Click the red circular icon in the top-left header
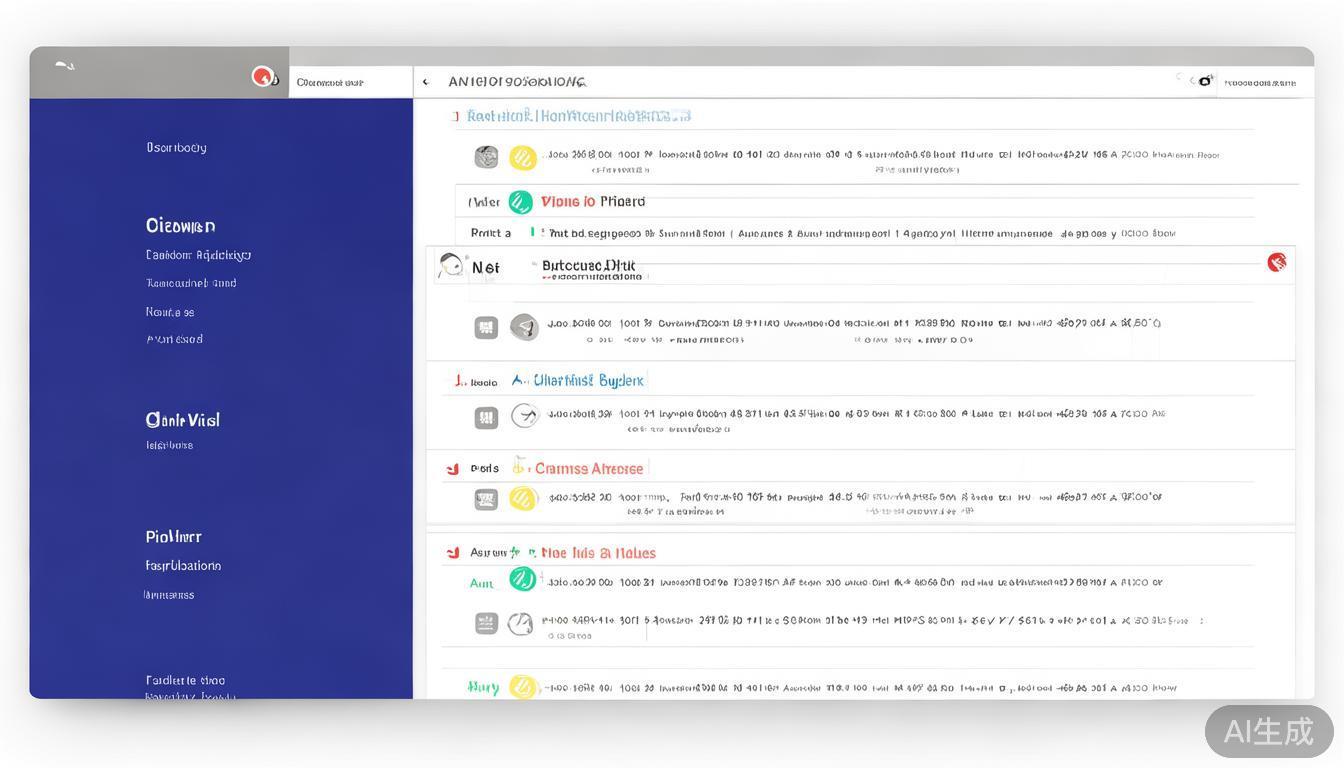The width and height of the screenshot is (1344, 768). (x=263, y=76)
